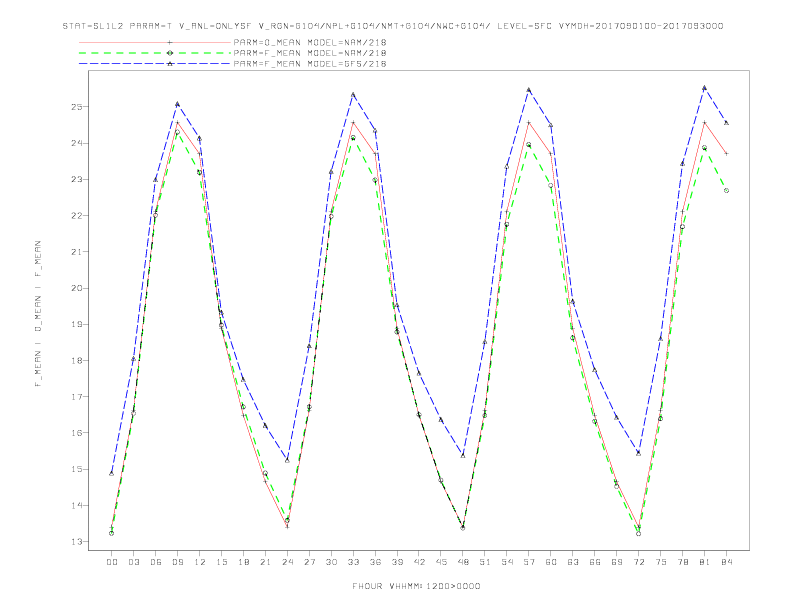Click x-axis forecast hour label 72

click(x=638, y=562)
